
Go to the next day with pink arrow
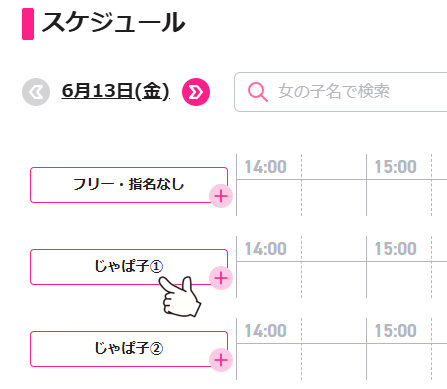(196, 92)
